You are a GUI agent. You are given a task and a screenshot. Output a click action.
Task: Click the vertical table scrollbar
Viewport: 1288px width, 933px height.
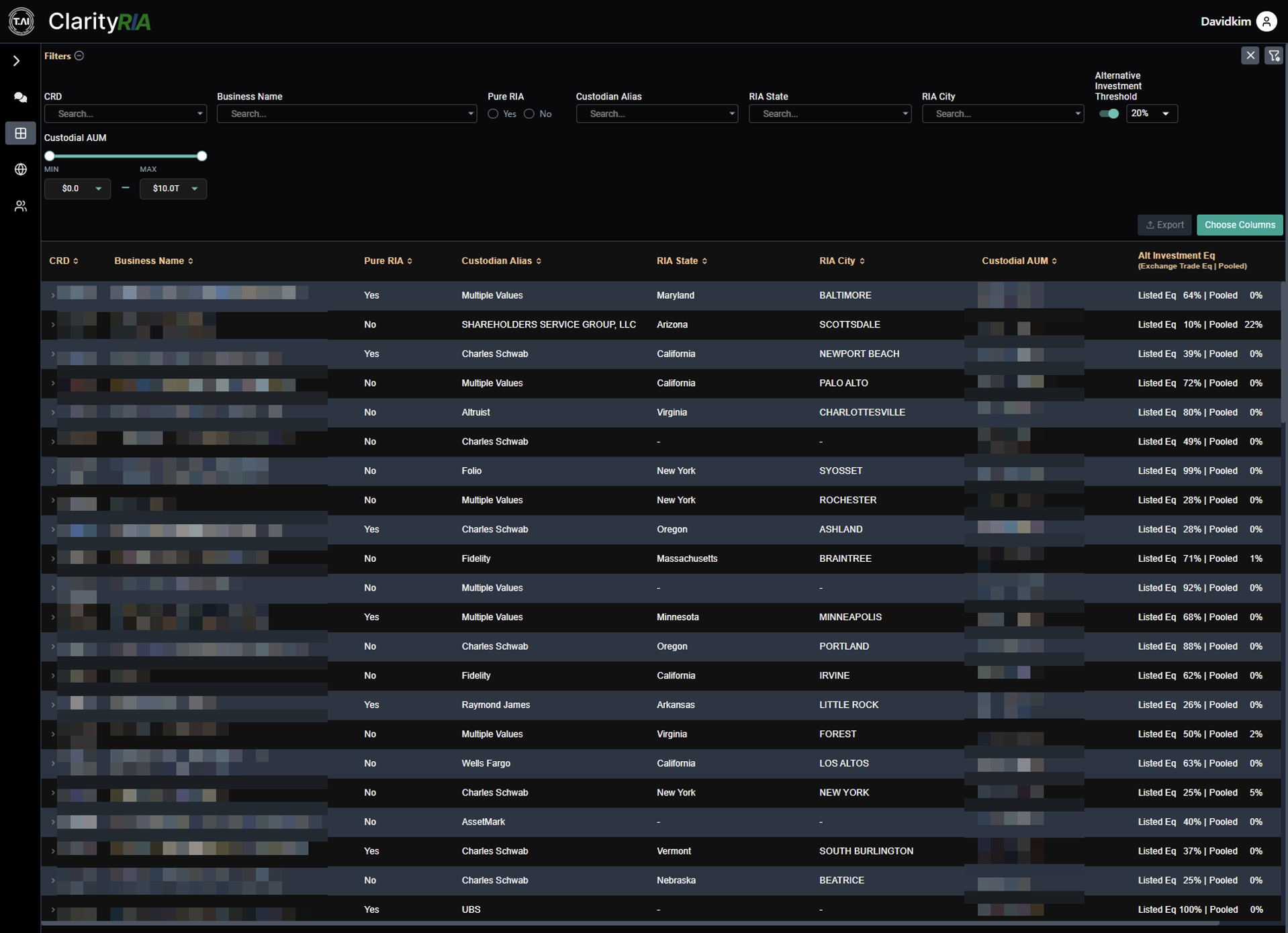pyautogui.click(x=1284, y=352)
